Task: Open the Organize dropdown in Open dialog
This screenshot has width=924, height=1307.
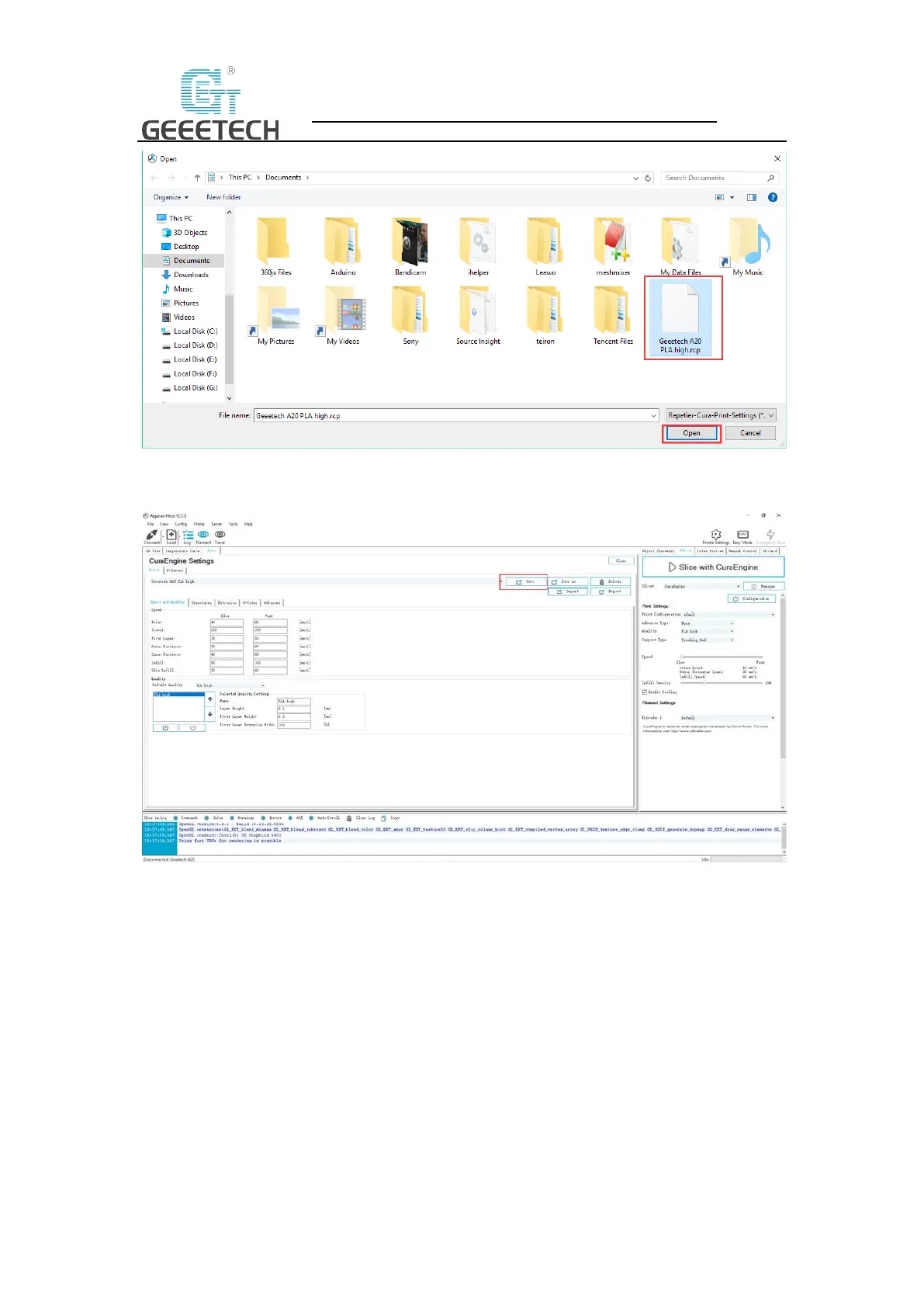Action: coord(171,197)
